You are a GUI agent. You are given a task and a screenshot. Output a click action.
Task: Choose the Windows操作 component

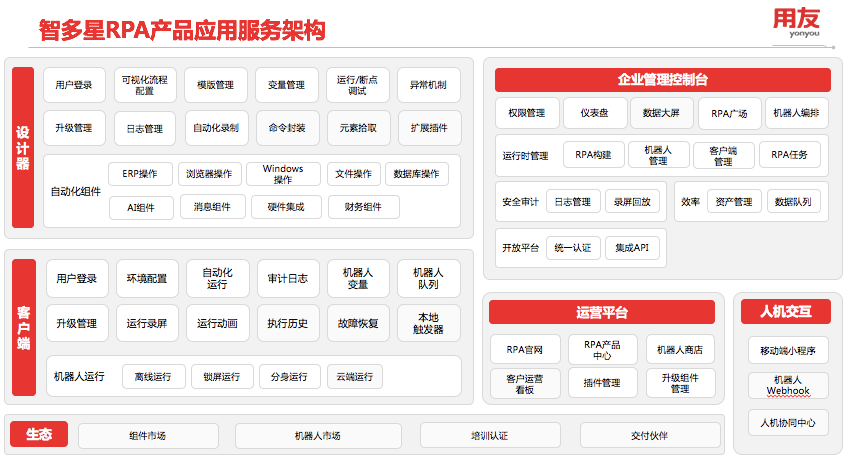[x=283, y=174]
